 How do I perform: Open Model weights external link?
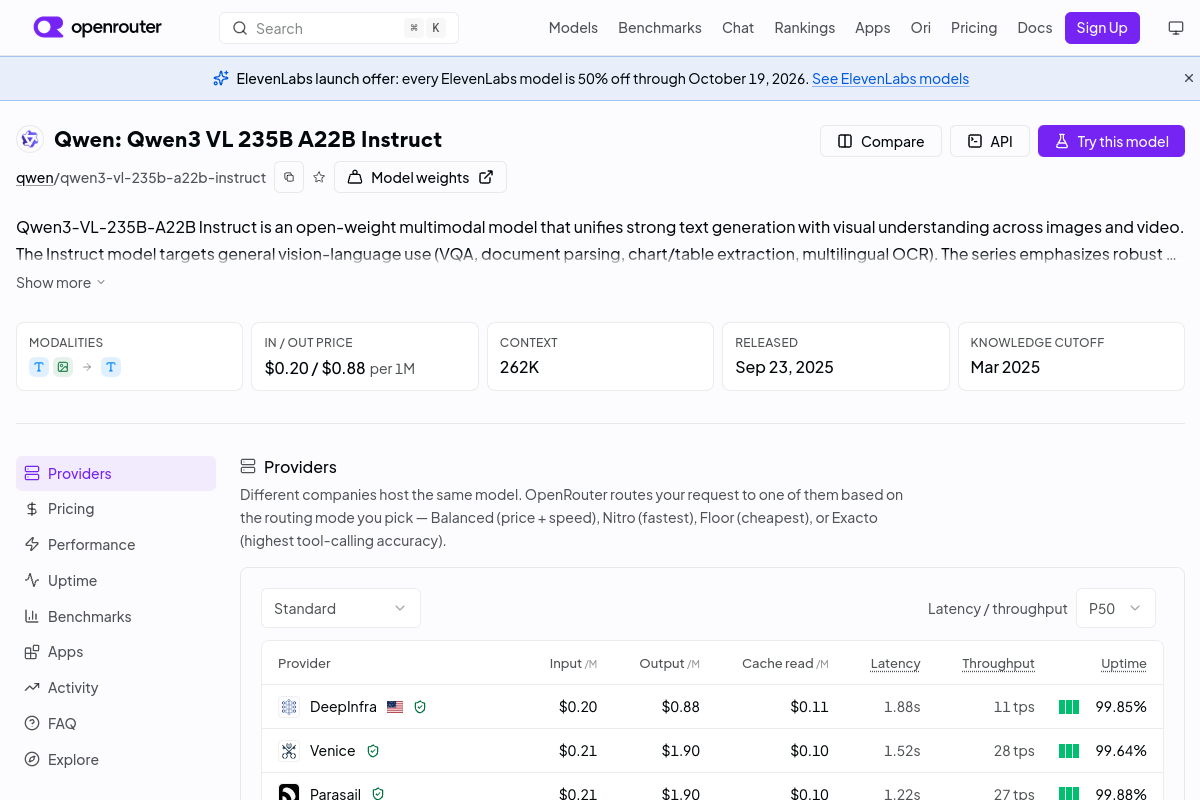coord(420,177)
